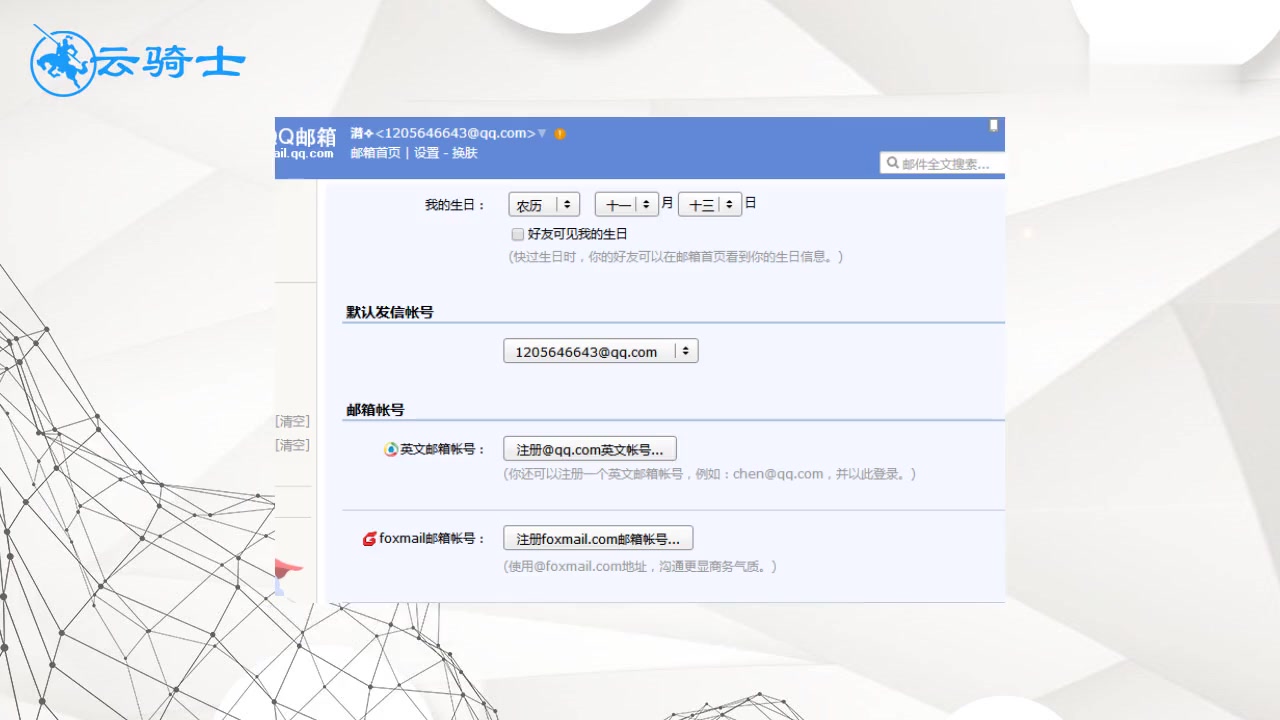Click the search magnifier icon
Screen dimensions: 1280x720
point(892,162)
